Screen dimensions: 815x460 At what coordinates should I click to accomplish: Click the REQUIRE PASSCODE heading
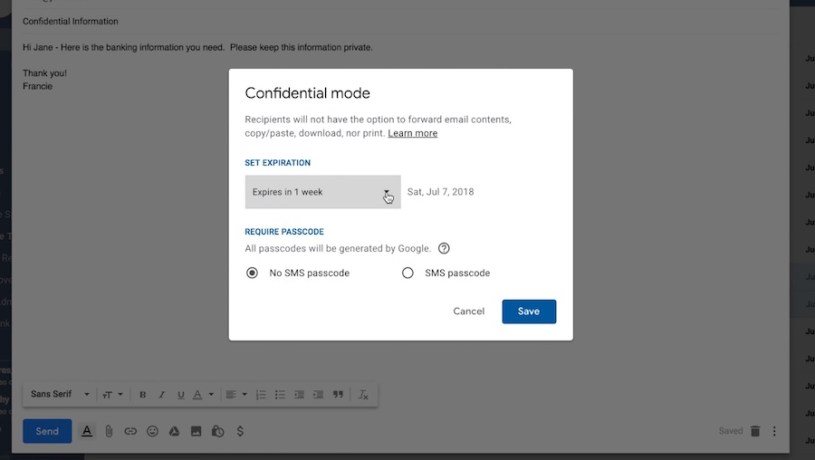coord(284,232)
